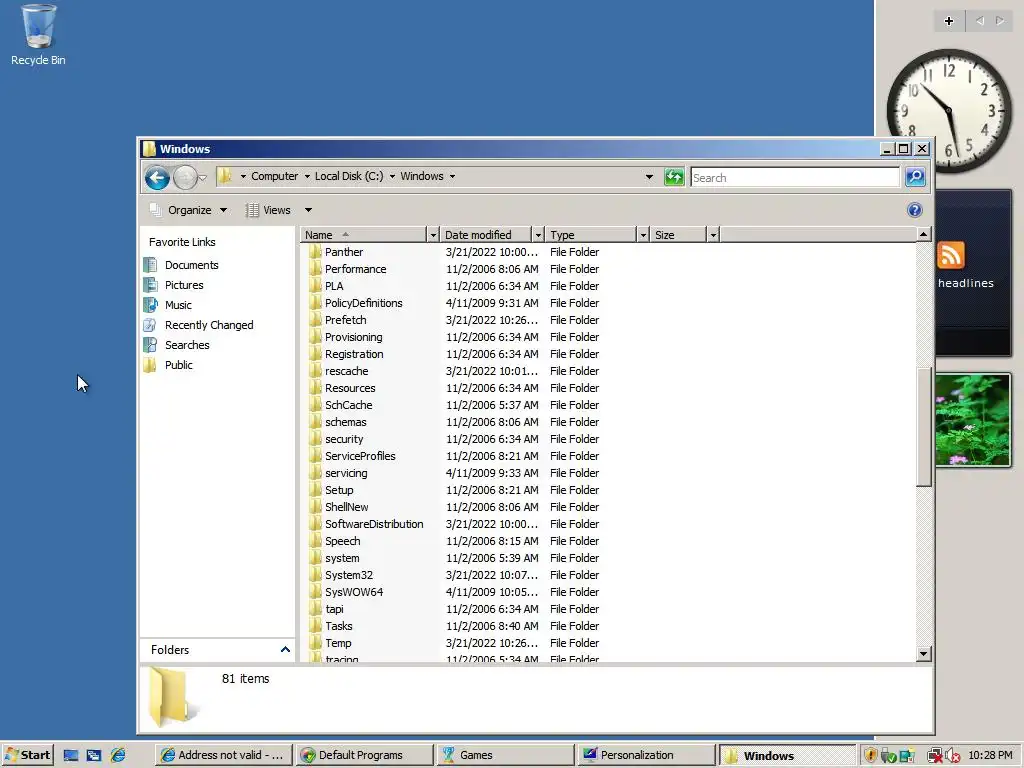1024x768 pixels.
Task: Open the Start menu
Action: 27,755
